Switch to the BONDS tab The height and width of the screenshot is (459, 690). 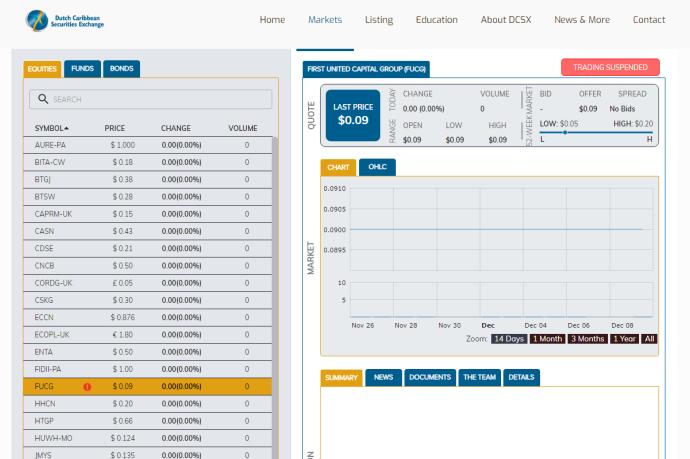click(x=121, y=69)
